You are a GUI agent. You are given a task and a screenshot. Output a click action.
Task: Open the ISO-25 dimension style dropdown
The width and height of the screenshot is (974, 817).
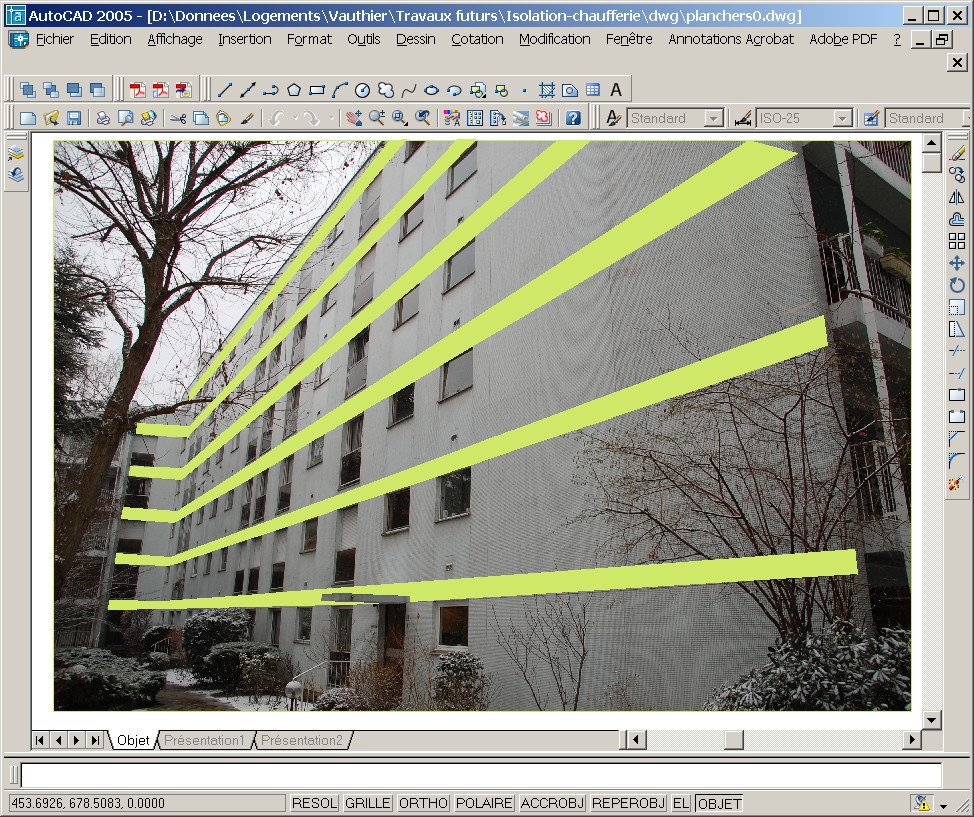tap(842, 118)
